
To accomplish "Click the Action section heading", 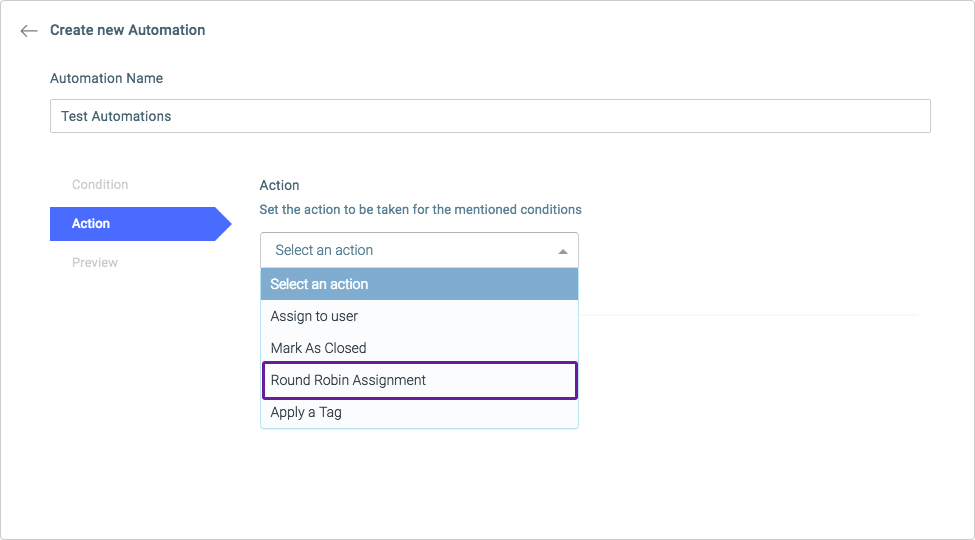I will pos(279,185).
